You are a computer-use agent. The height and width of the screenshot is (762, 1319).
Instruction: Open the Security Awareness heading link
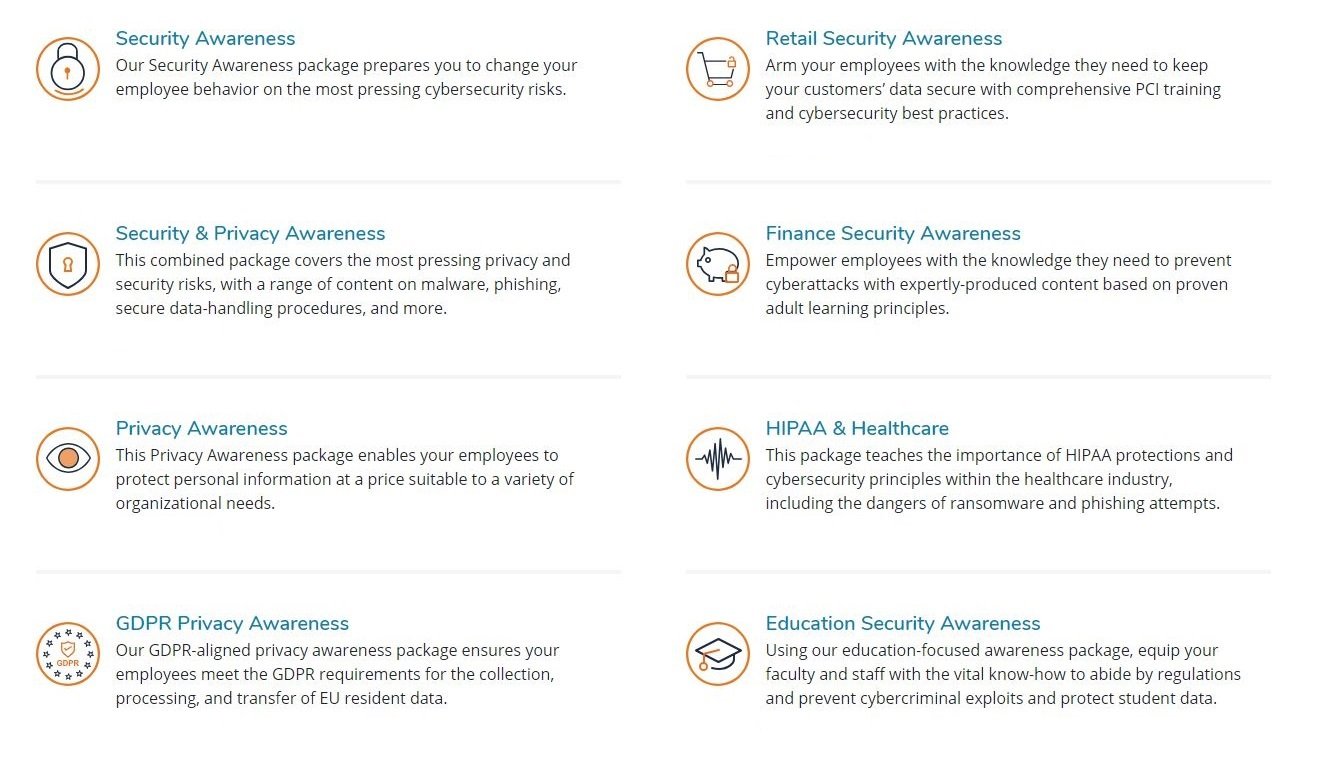(x=205, y=39)
